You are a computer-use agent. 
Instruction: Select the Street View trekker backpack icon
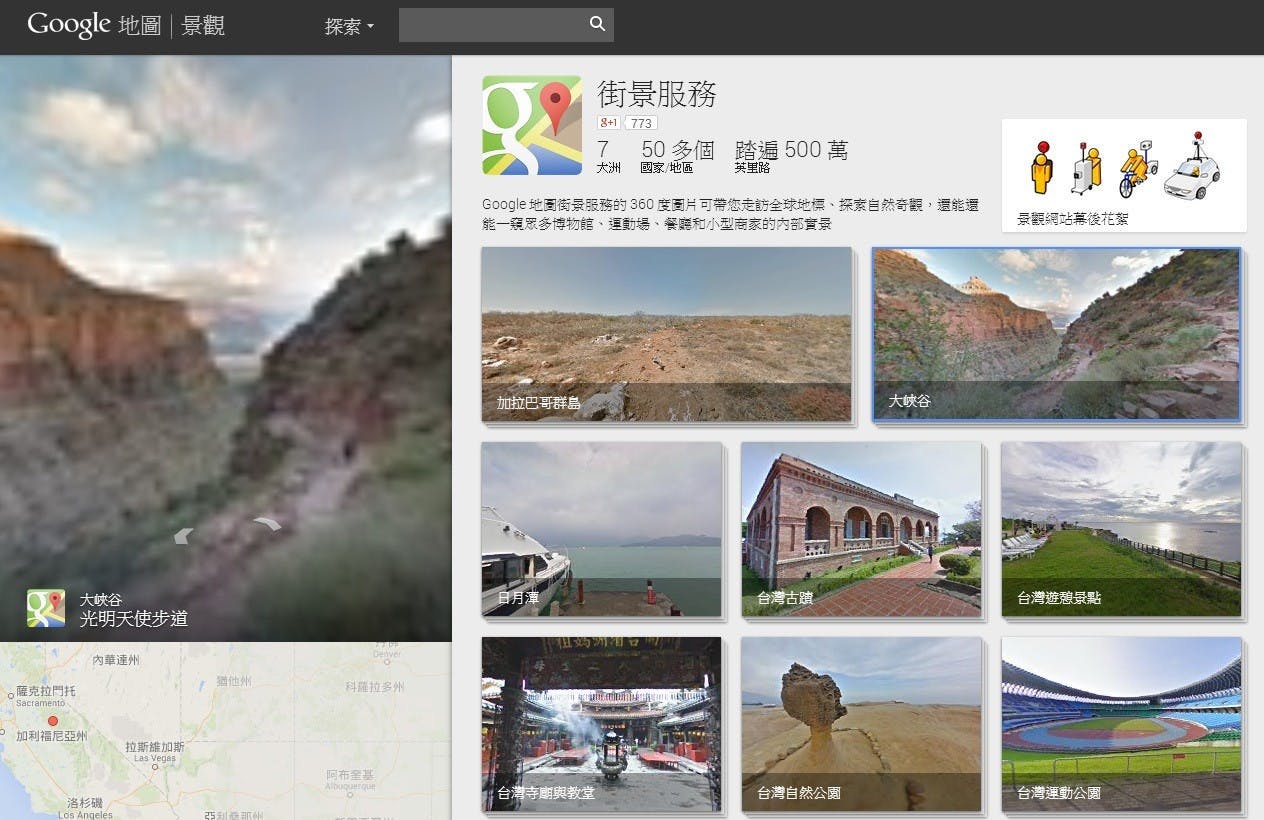(x=1085, y=169)
